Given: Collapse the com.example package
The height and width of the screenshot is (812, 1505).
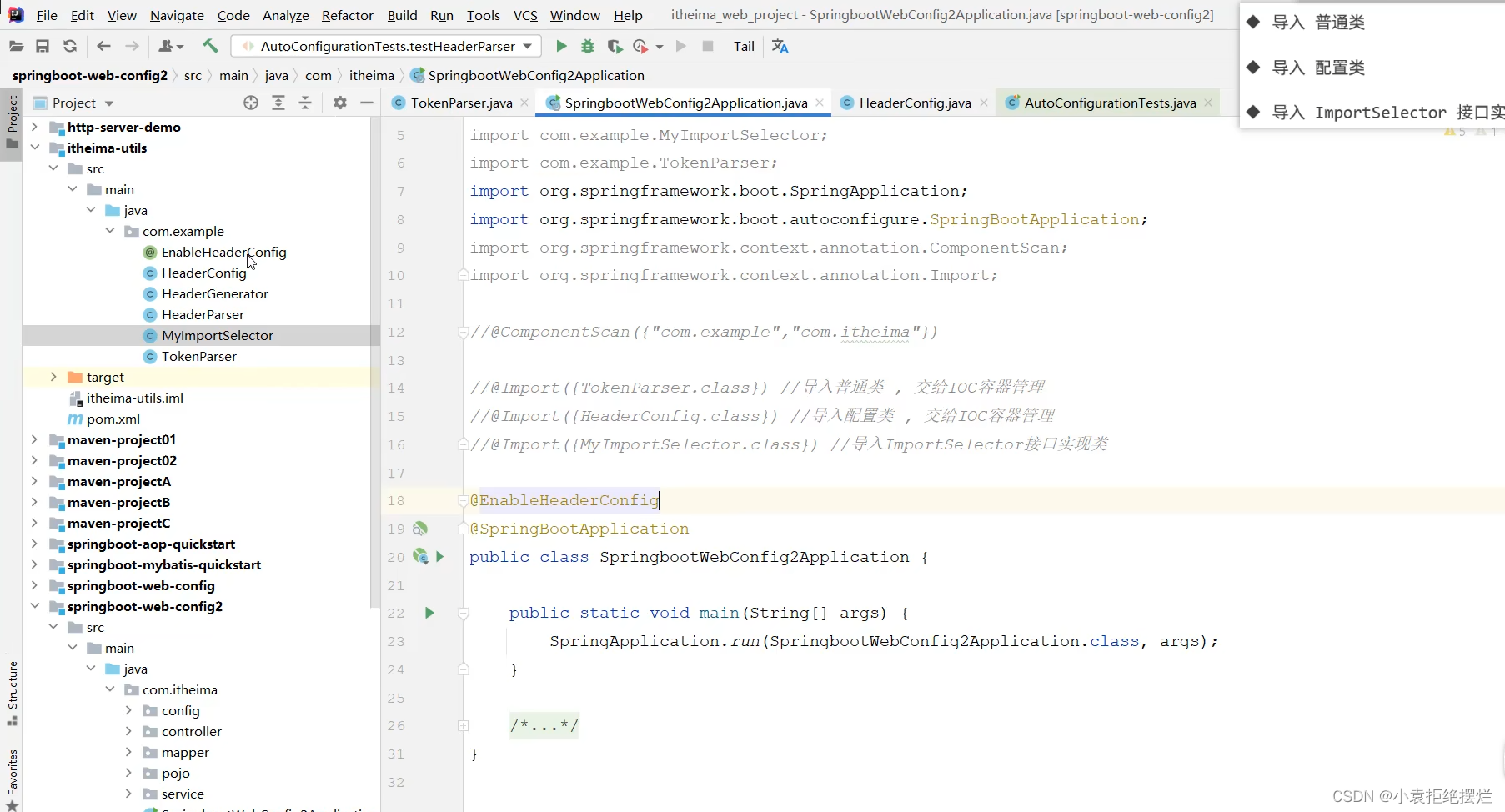Looking at the screenshot, I should click(110, 231).
